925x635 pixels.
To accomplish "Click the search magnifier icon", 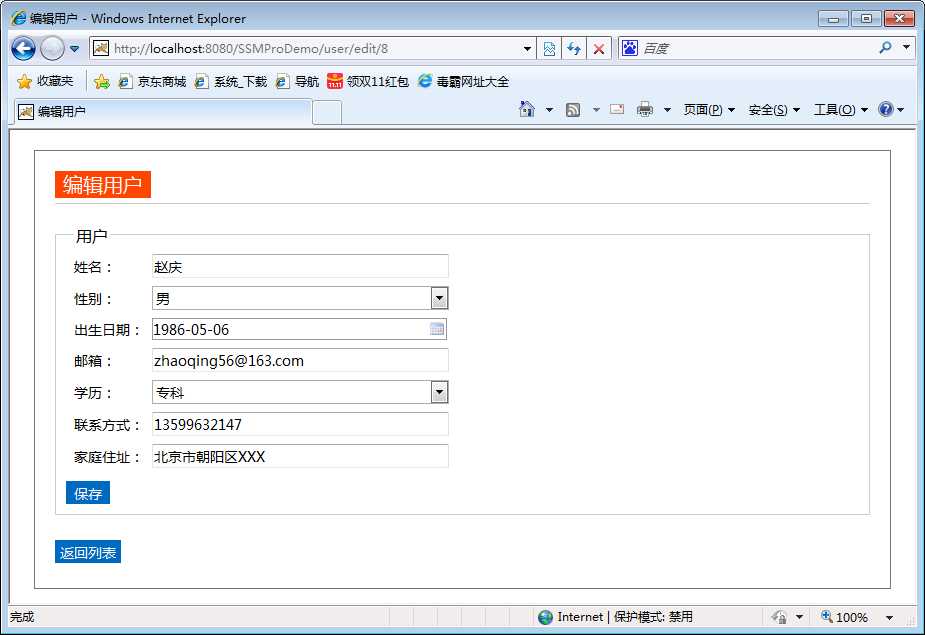I will 885,48.
